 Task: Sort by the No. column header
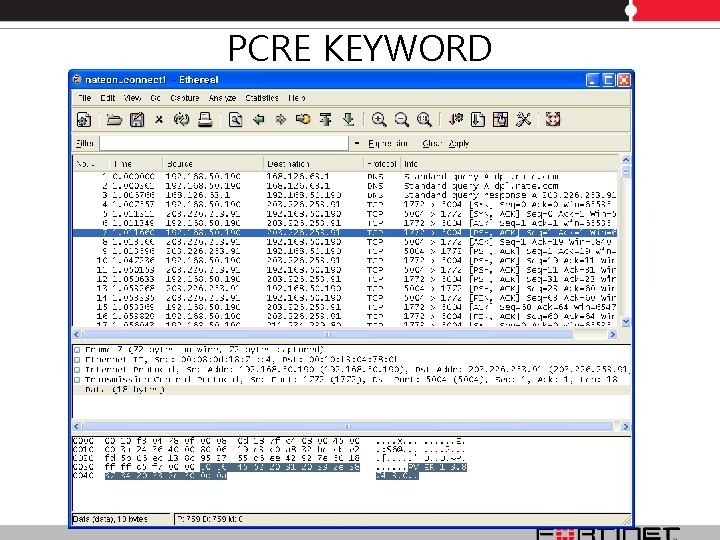click(x=91, y=163)
